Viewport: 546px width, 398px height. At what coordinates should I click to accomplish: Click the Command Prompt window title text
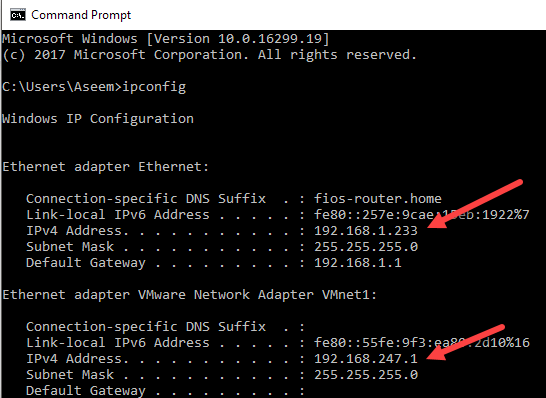click(81, 15)
